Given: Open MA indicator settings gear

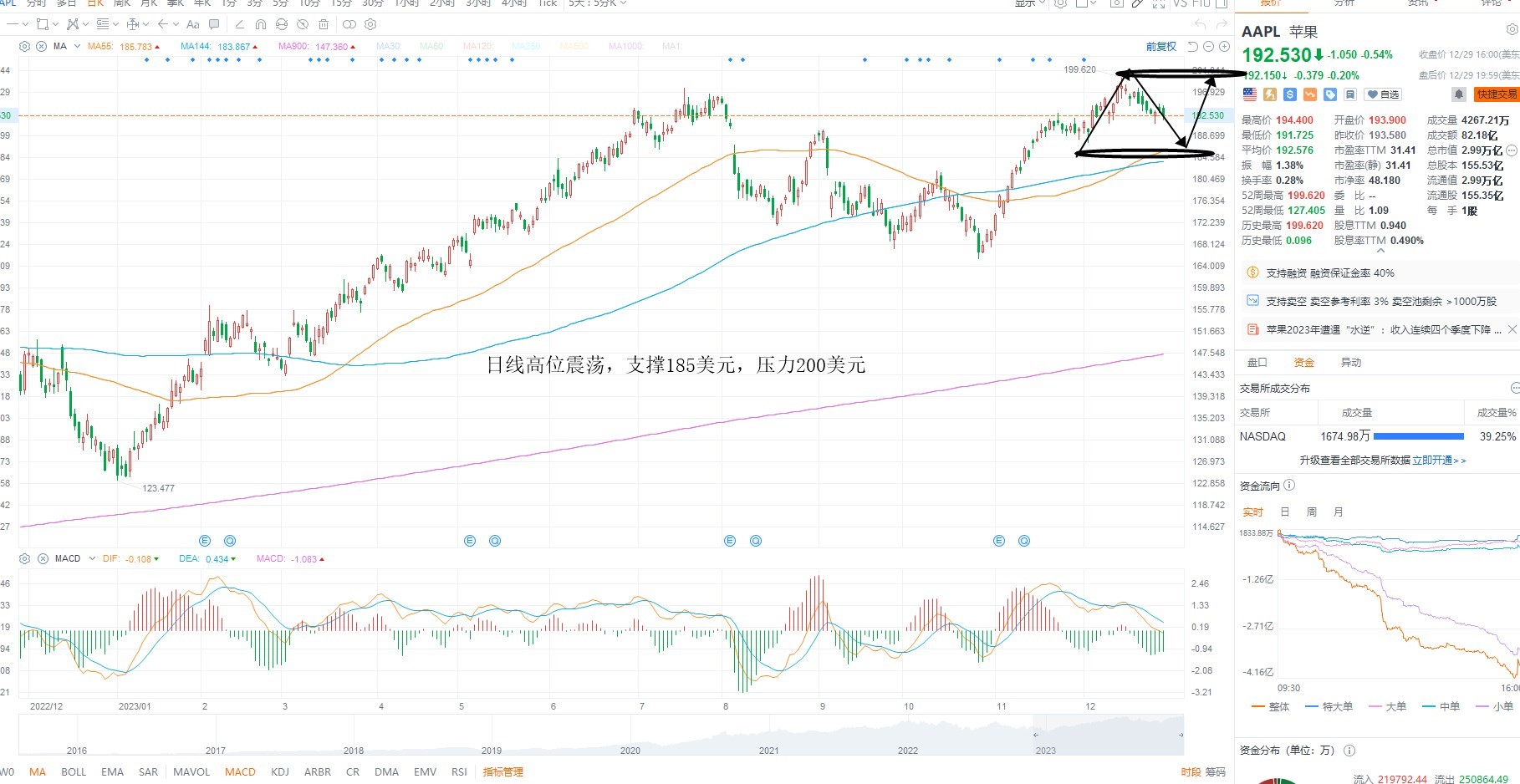Looking at the screenshot, I should coord(24,46).
